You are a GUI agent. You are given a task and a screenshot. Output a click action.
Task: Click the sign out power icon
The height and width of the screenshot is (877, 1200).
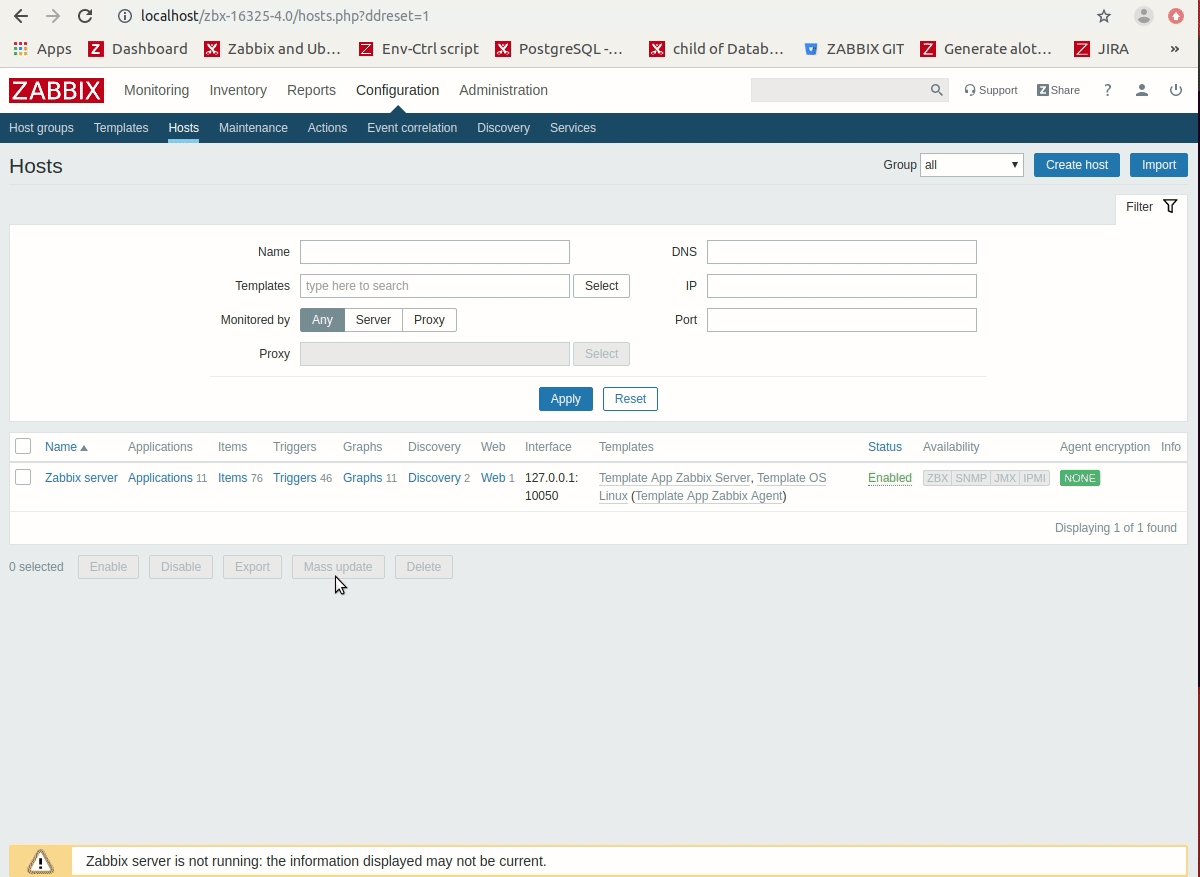(x=1176, y=90)
